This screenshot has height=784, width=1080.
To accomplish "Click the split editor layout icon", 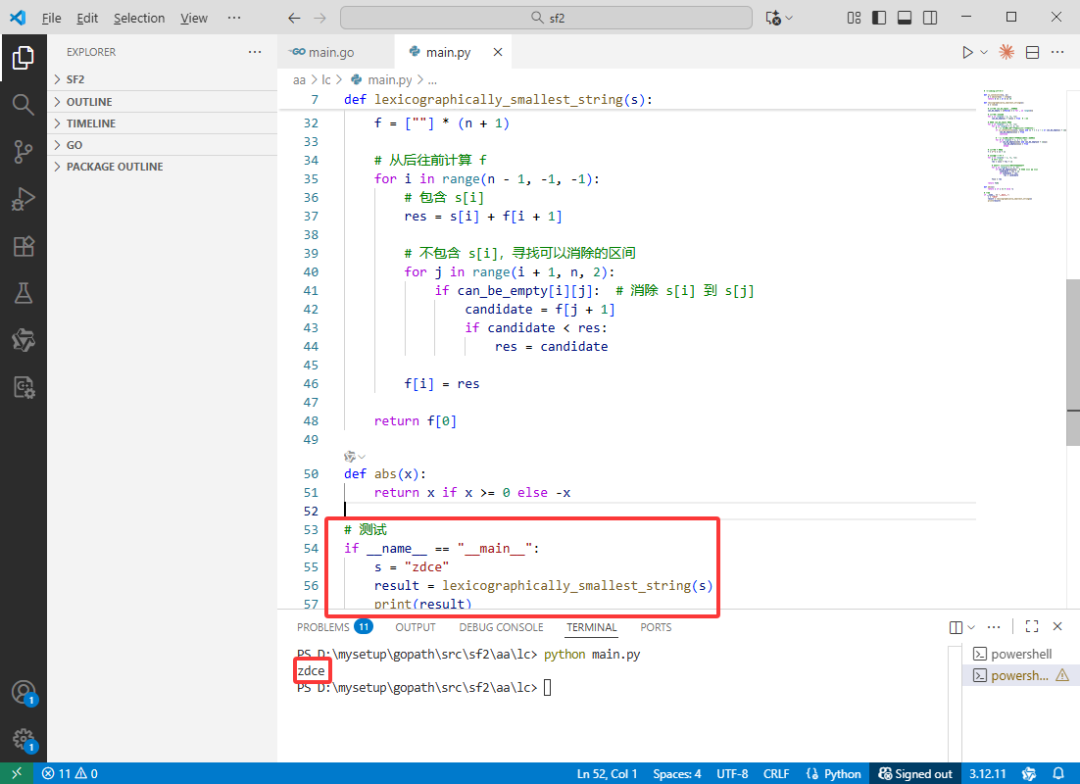I will tap(1032, 52).
